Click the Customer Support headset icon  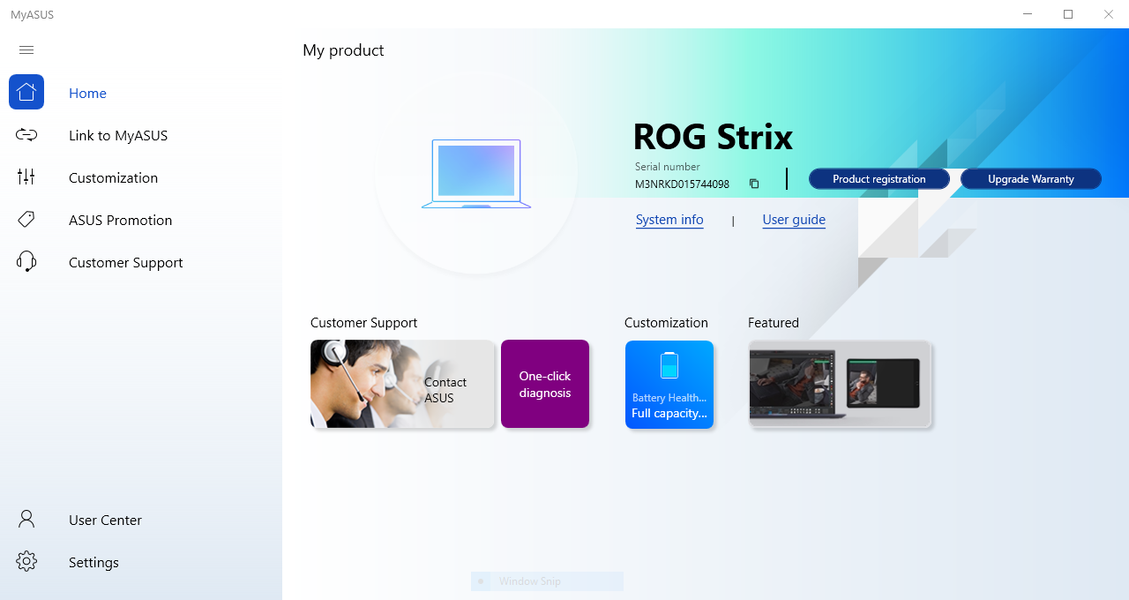click(26, 261)
